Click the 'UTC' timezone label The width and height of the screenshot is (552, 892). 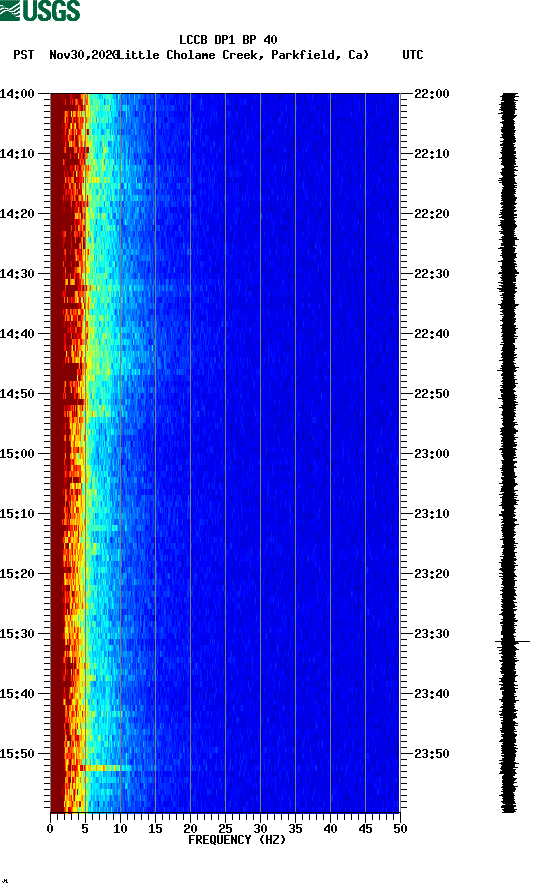tap(413, 55)
